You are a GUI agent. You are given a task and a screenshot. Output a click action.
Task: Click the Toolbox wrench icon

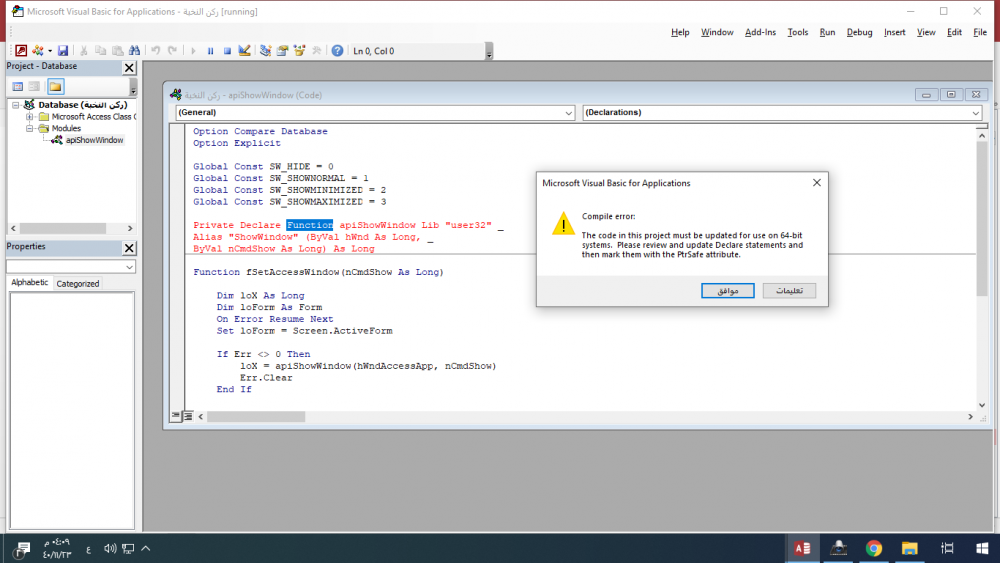click(316, 50)
